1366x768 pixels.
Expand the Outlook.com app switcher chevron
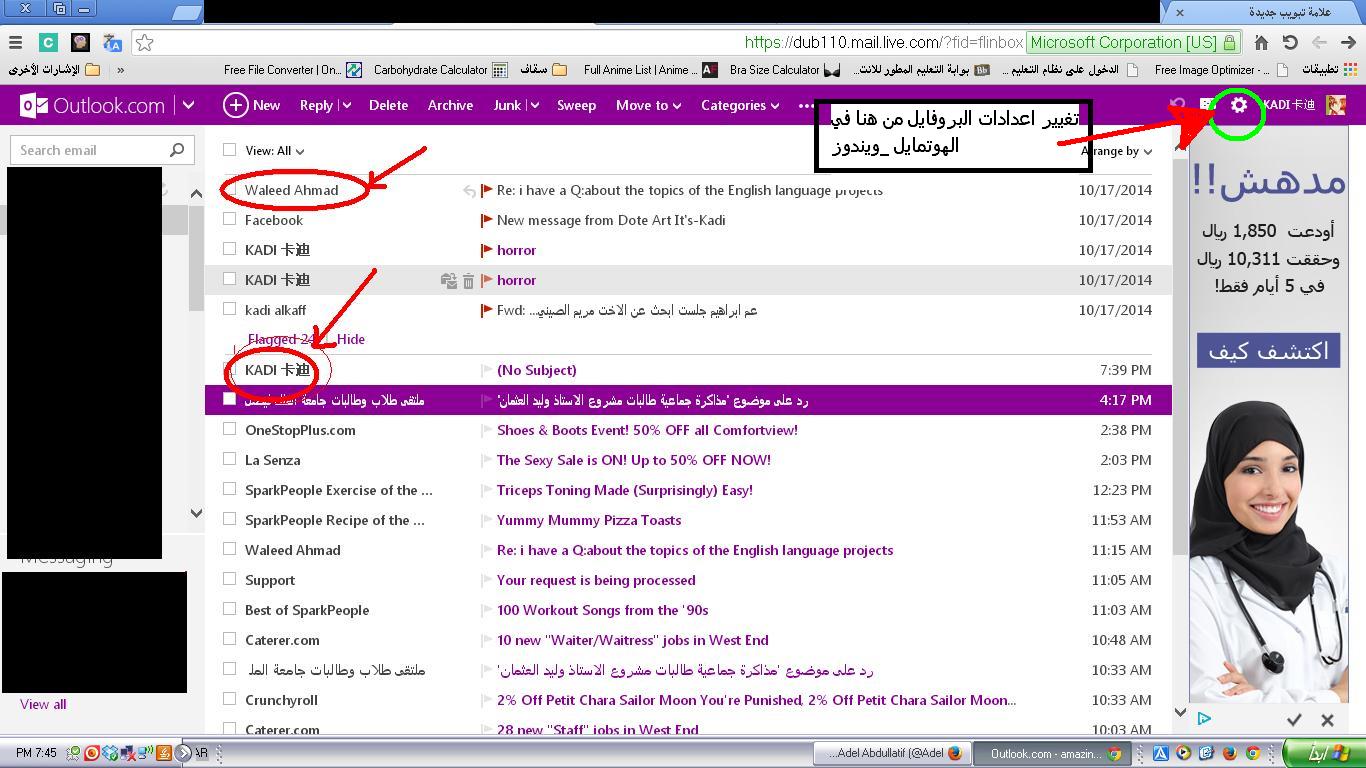pos(188,105)
